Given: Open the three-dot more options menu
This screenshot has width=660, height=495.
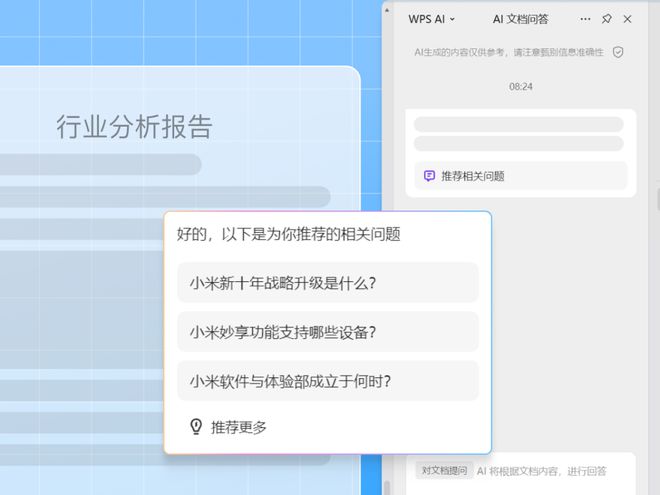Looking at the screenshot, I should click(585, 19).
